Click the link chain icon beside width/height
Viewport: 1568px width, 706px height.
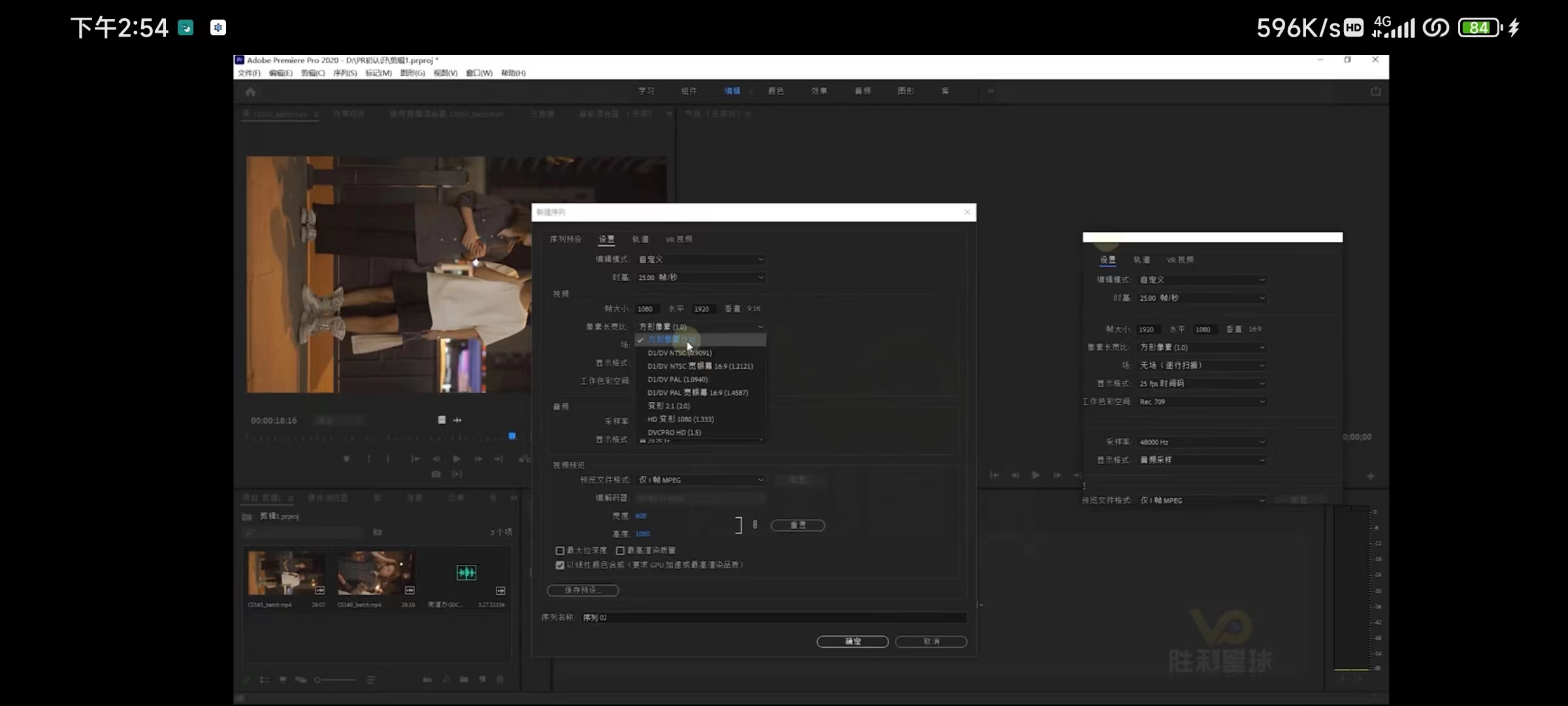[x=755, y=524]
